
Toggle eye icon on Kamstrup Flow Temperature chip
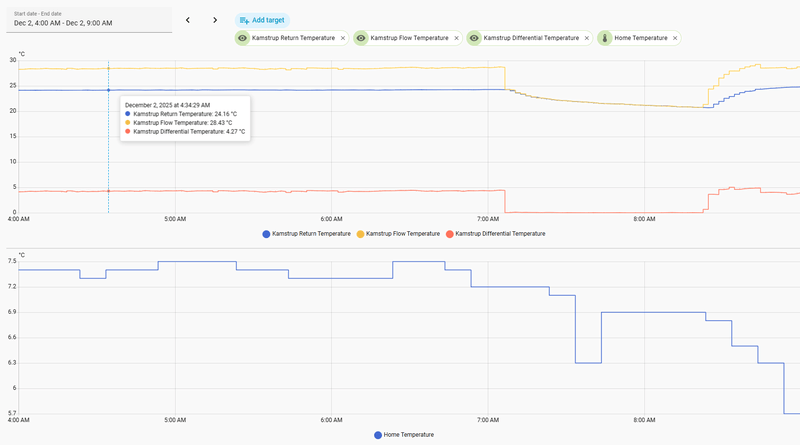360,38
